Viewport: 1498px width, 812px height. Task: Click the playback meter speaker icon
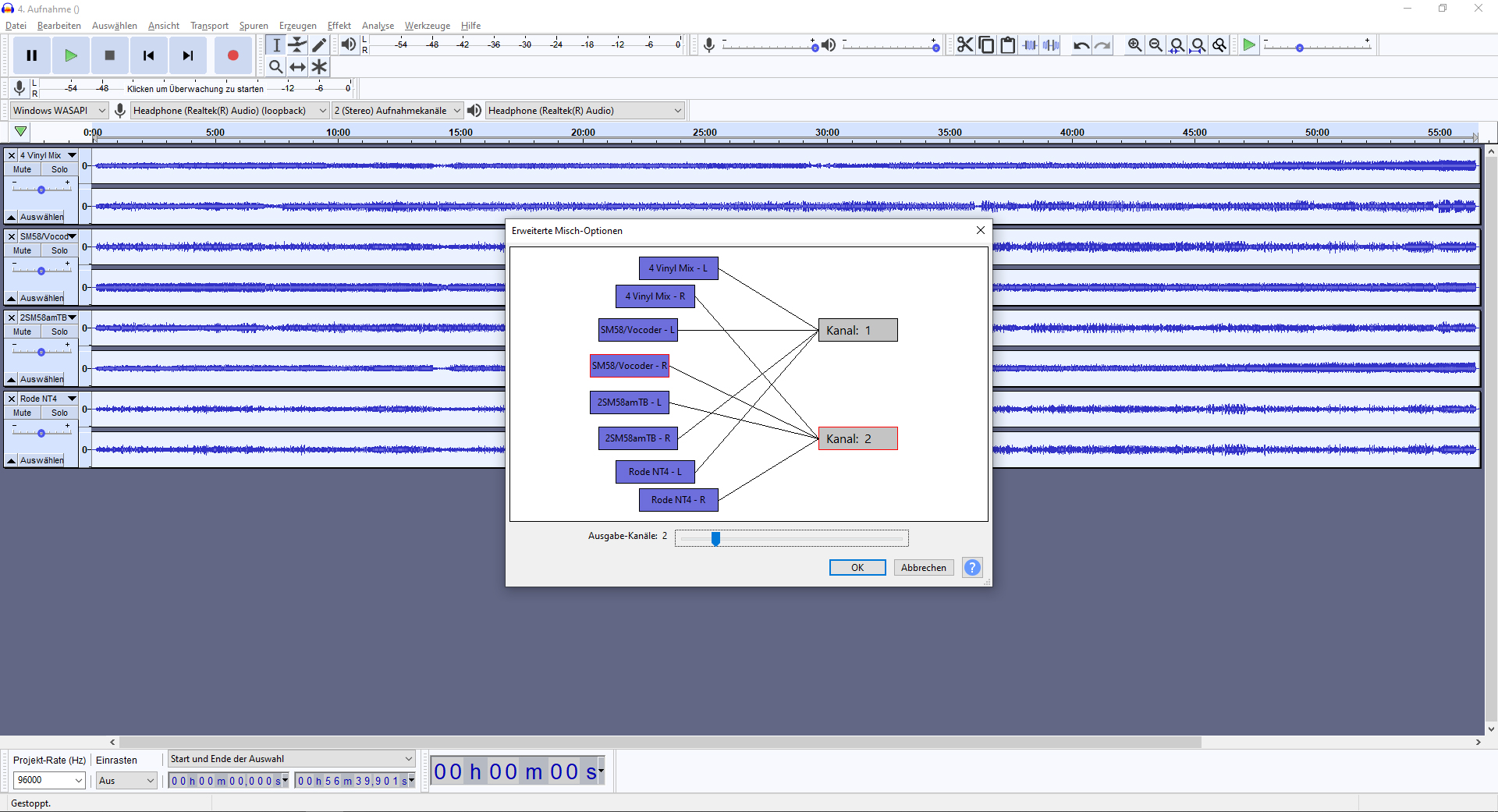tap(348, 44)
